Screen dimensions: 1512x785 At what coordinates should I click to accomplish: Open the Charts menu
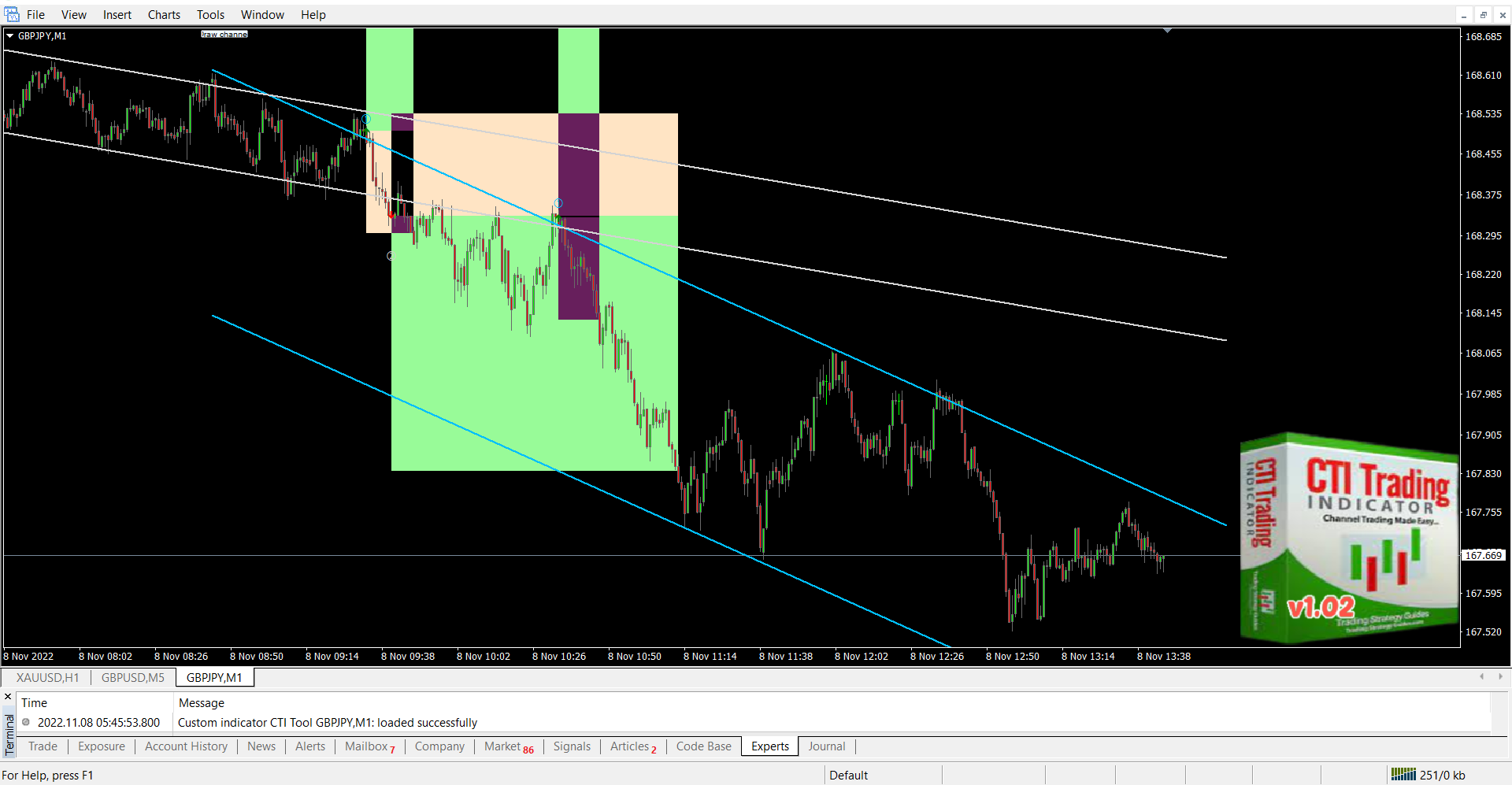pyautogui.click(x=164, y=15)
